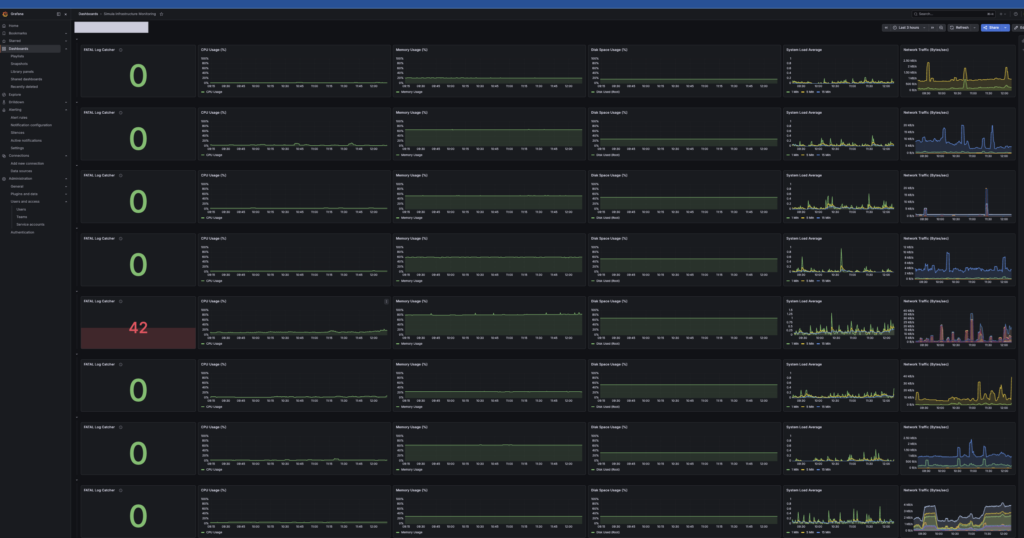Click the Drilldown icon in sidebar
Screen dimensions: 1024x538
4,102
